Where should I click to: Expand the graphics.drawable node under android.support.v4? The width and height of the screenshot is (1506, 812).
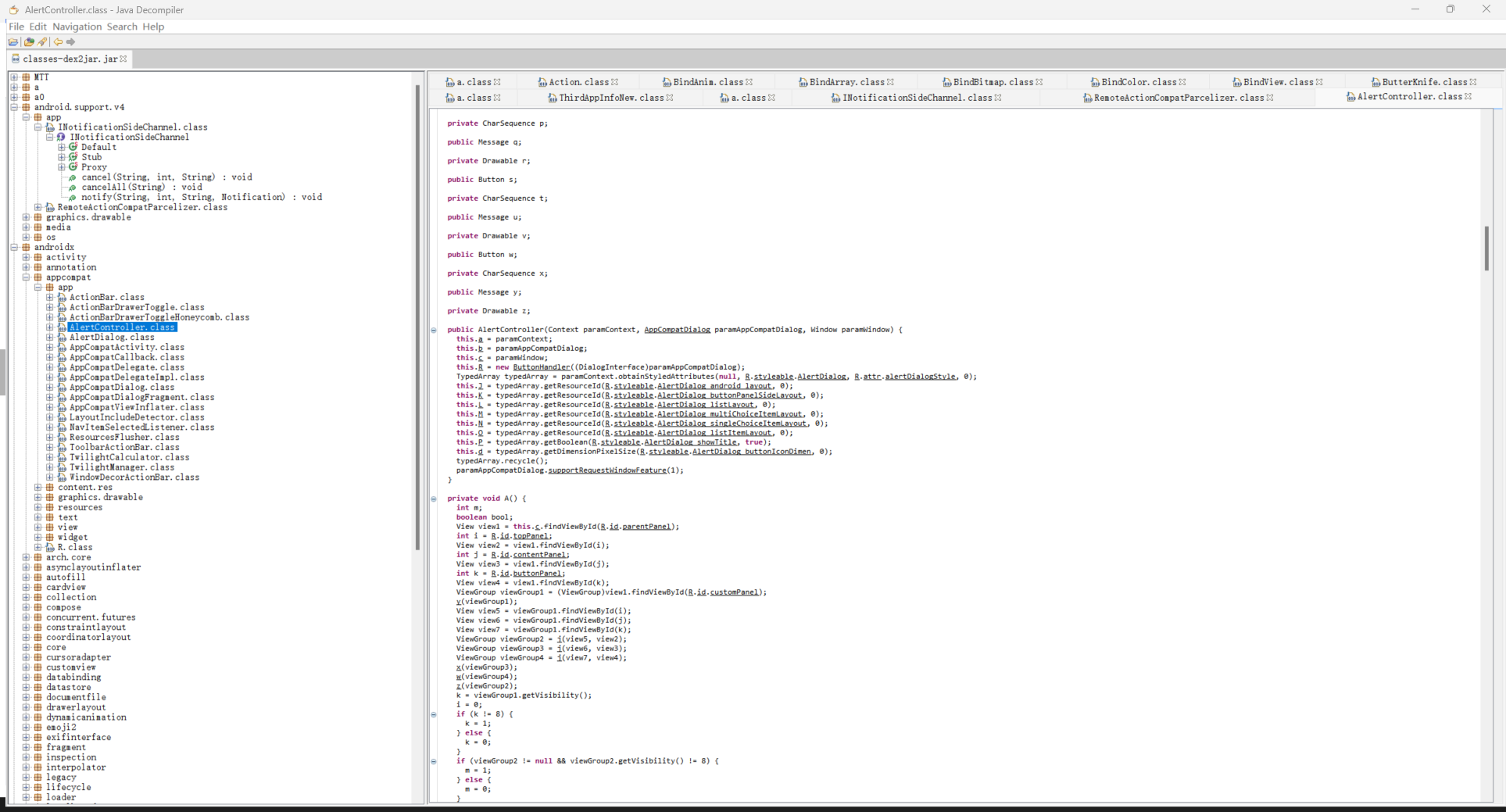pos(26,217)
